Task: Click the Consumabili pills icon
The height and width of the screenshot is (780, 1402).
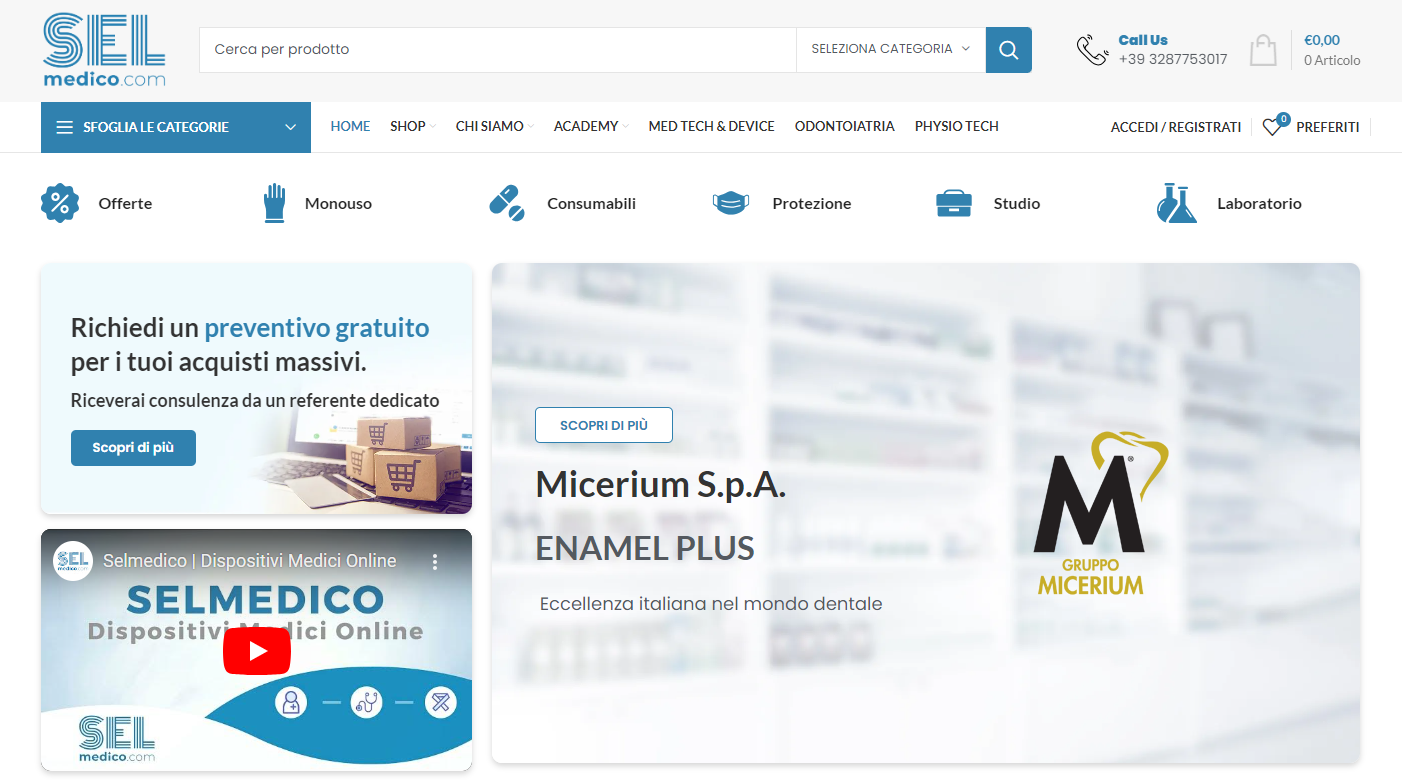Action: coord(507,203)
